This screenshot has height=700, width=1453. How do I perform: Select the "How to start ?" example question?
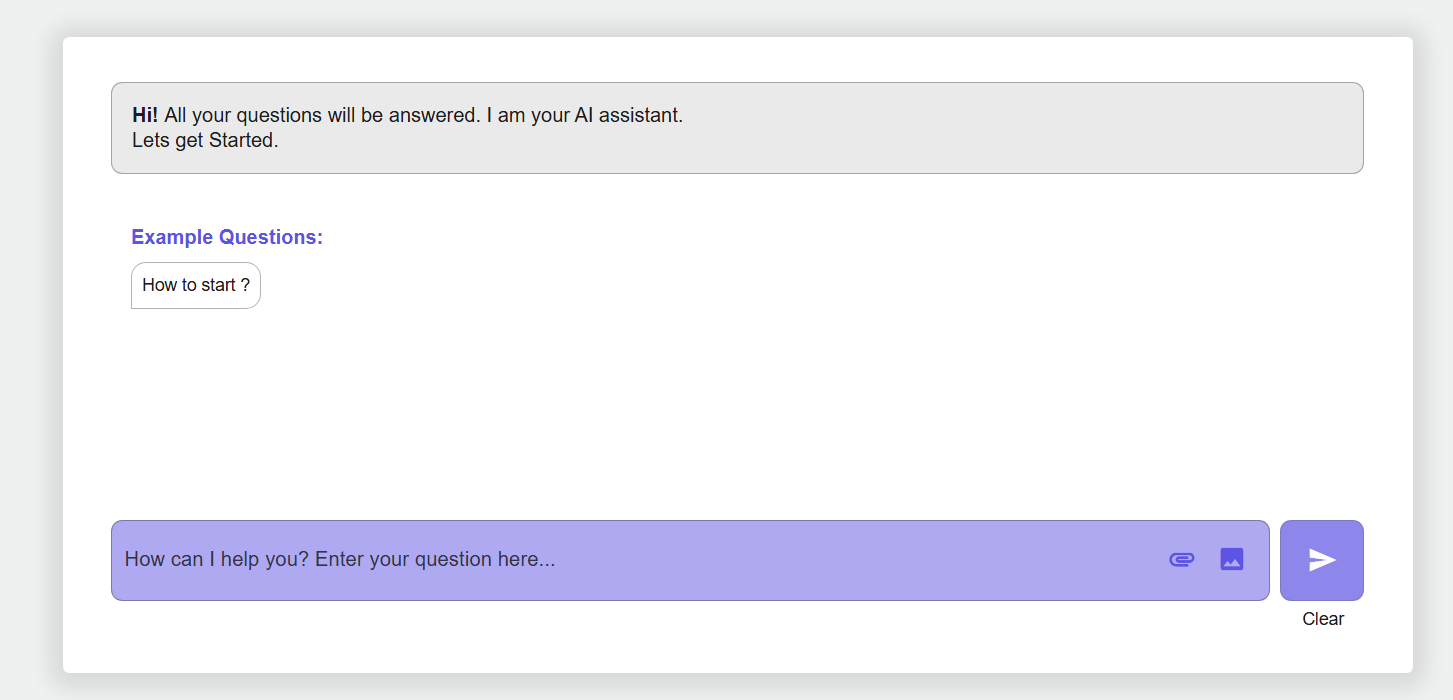pos(196,285)
